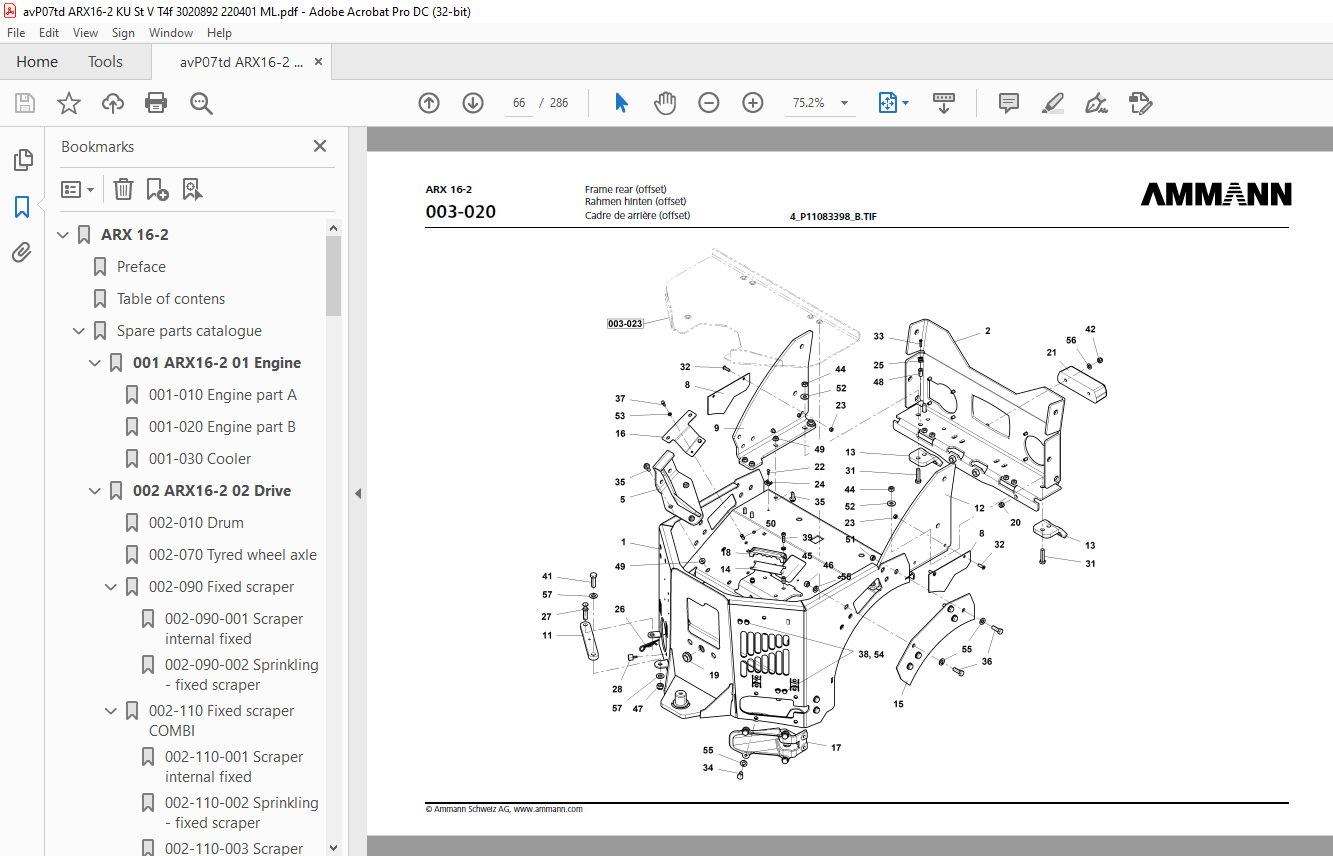1333x856 pixels.
Task: Click the 003-023 reference label in diagram
Action: [625, 324]
